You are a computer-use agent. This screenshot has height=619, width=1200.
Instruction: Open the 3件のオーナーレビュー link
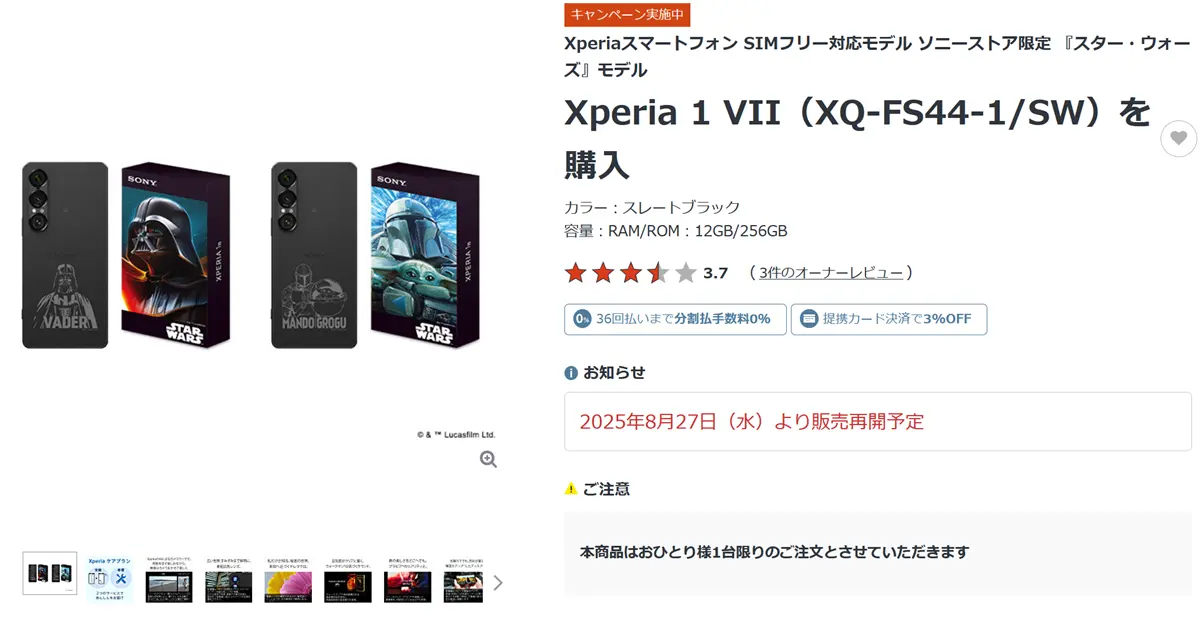(831, 273)
